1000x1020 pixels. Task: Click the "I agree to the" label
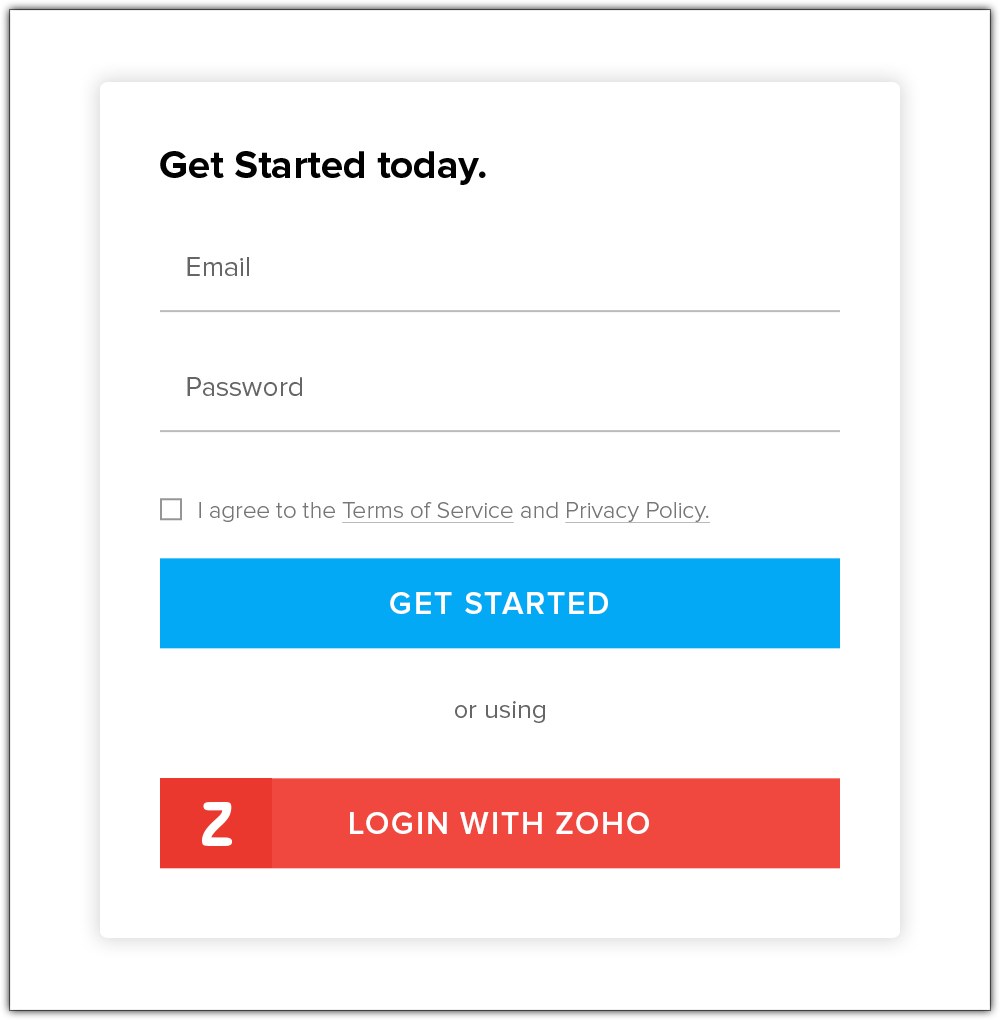(x=266, y=510)
